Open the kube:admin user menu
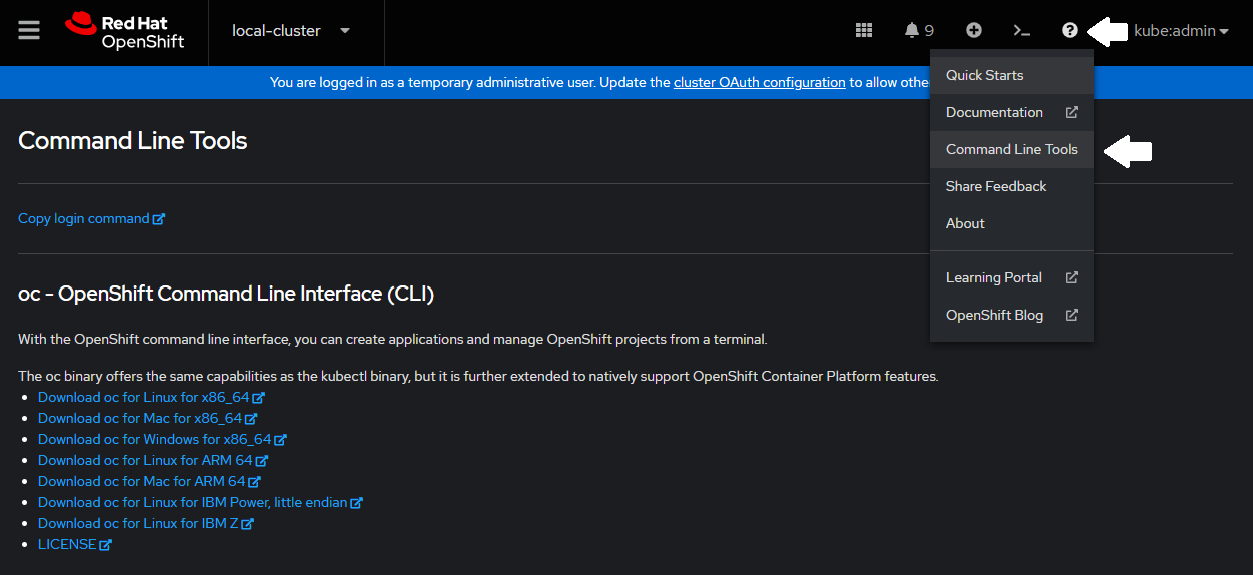Image resolution: width=1253 pixels, height=575 pixels. pos(1181,31)
